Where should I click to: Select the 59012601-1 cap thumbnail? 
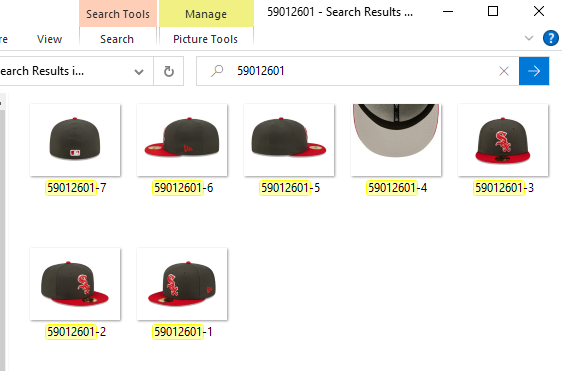pyautogui.click(x=182, y=284)
